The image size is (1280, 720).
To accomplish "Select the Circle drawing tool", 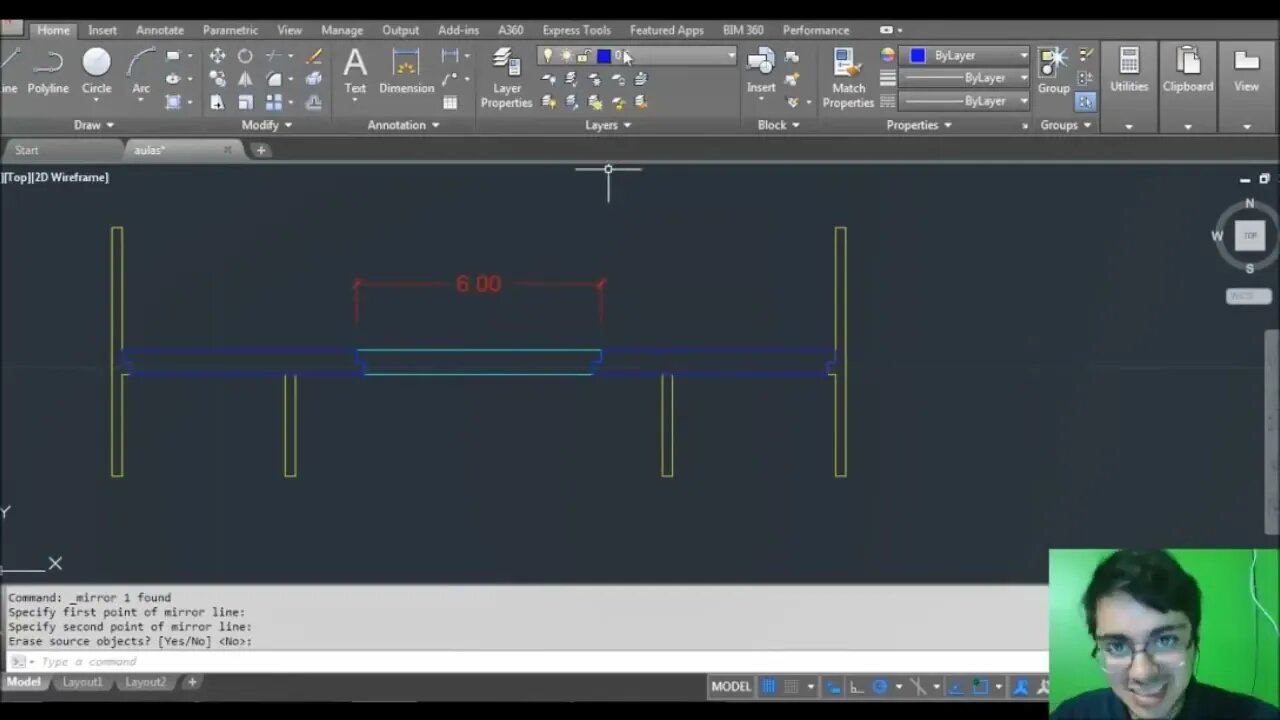I will [96, 71].
